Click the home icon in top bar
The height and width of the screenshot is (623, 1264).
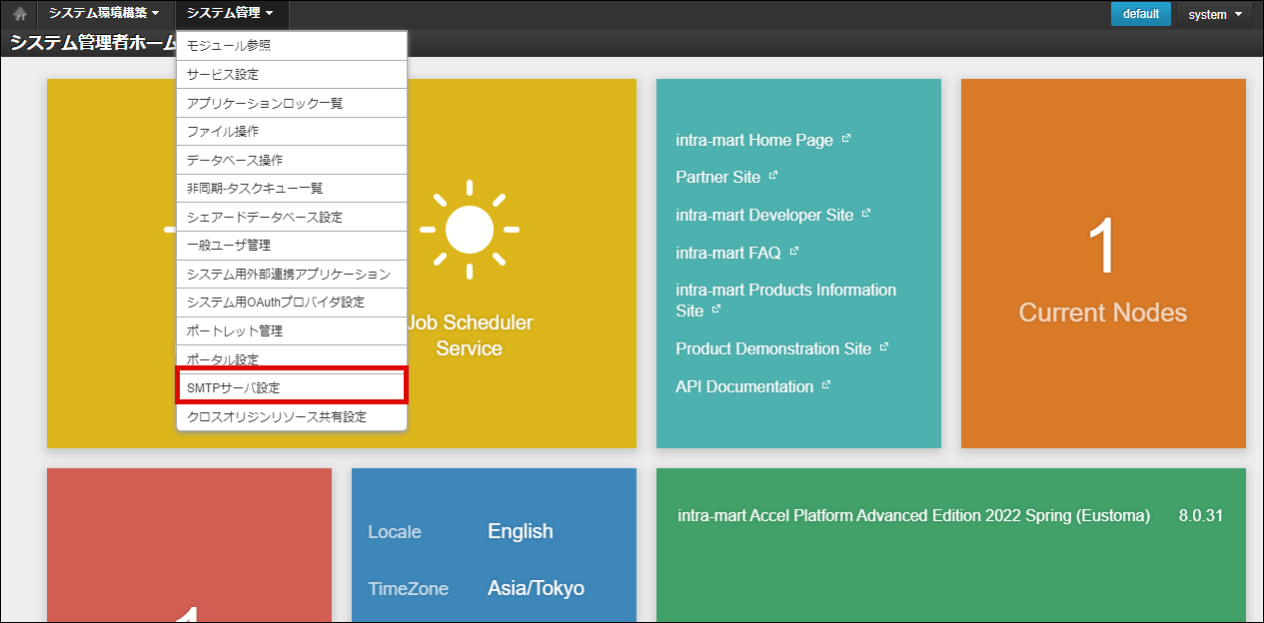[19, 14]
